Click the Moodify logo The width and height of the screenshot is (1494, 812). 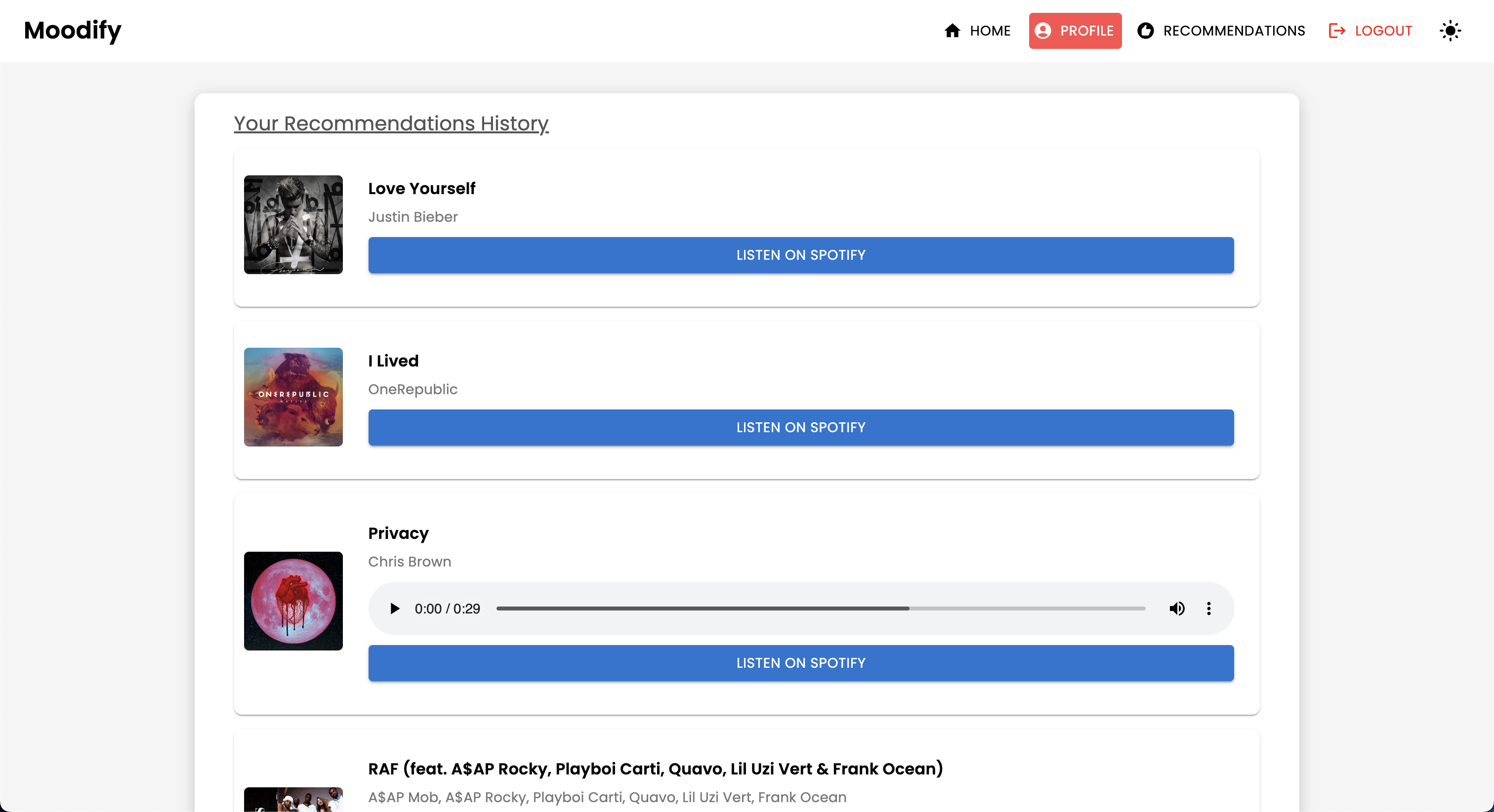click(x=73, y=31)
